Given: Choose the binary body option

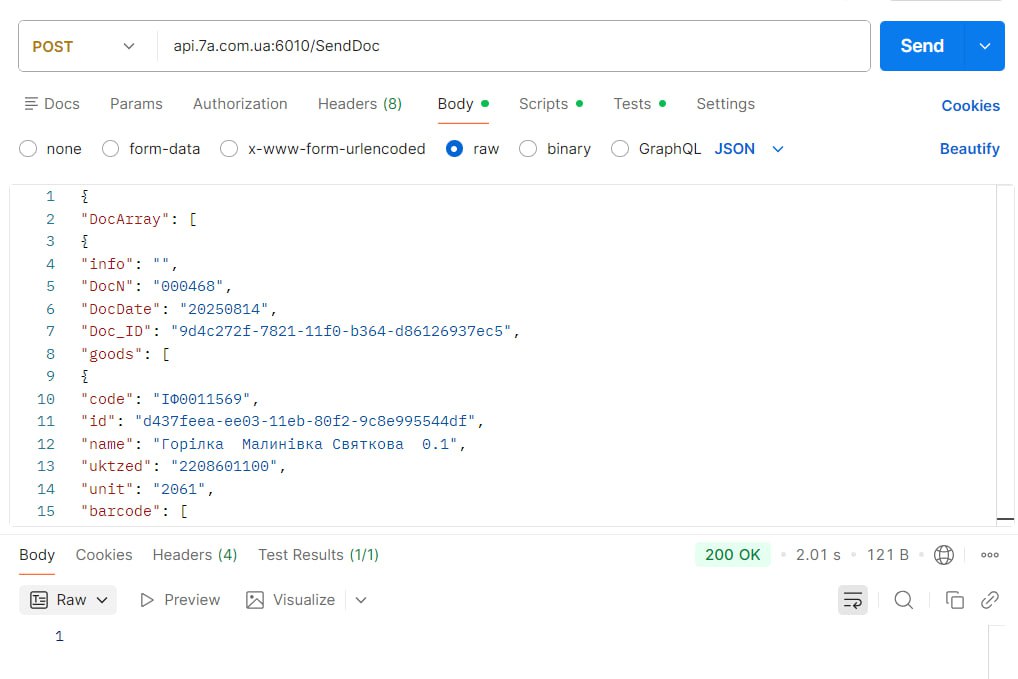Looking at the screenshot, I should point(529,149).
